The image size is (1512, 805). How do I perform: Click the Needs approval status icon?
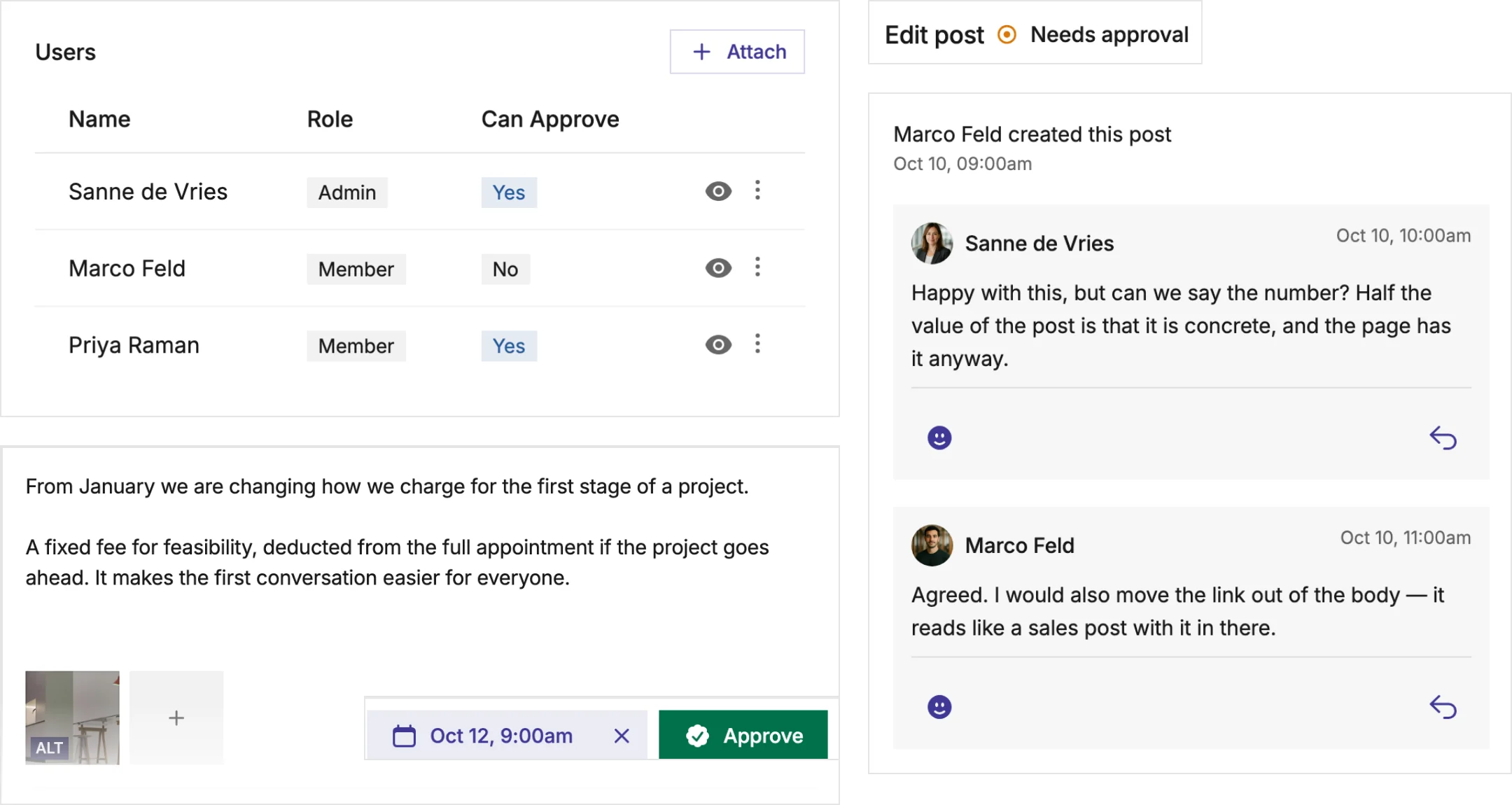coord(1007,34)
